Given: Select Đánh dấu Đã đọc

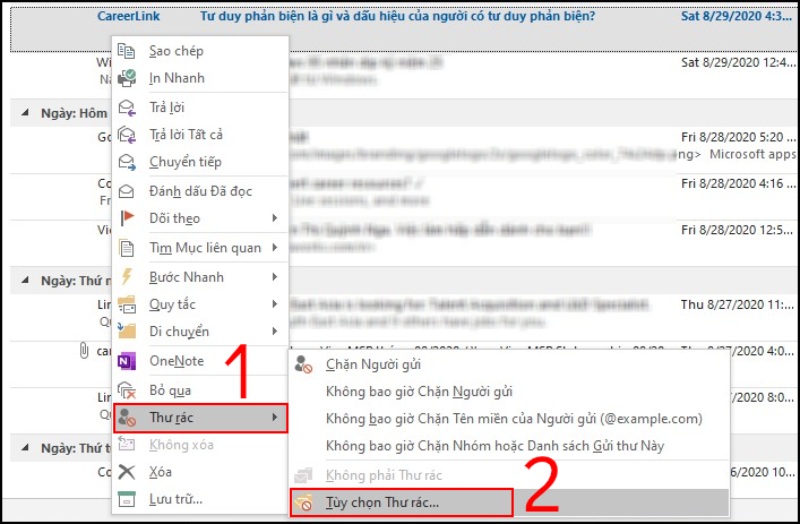Looking at the screenshot, I should (x=201, y=191).
